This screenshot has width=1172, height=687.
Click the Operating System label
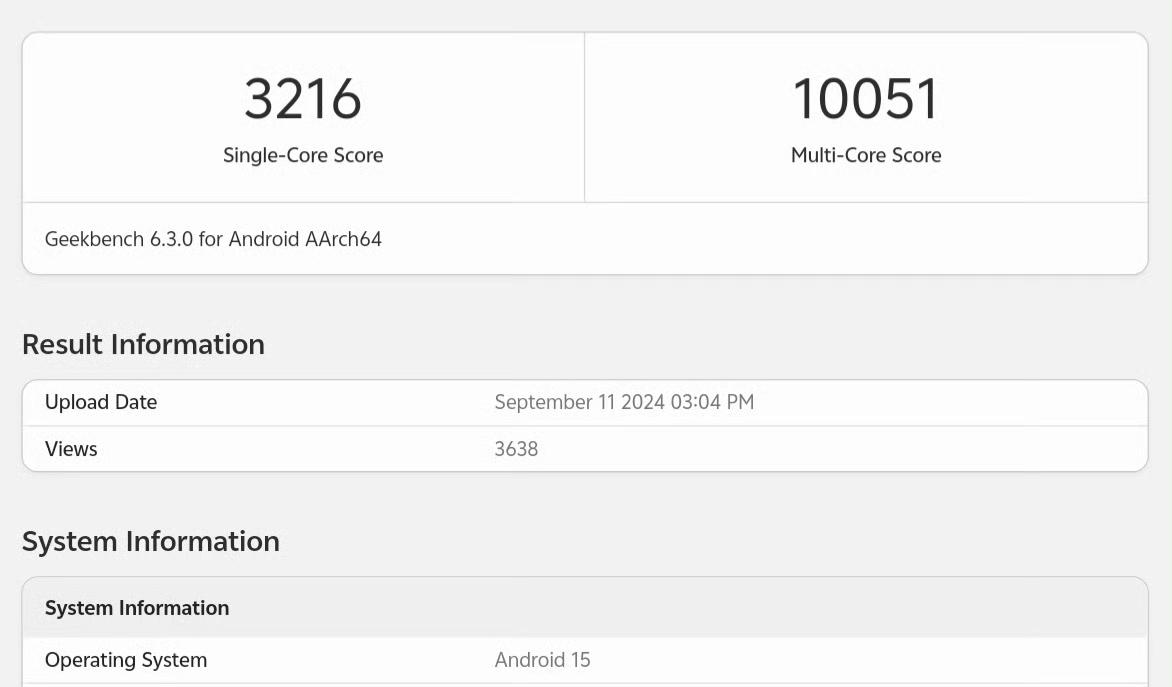(x=126, y=660)
